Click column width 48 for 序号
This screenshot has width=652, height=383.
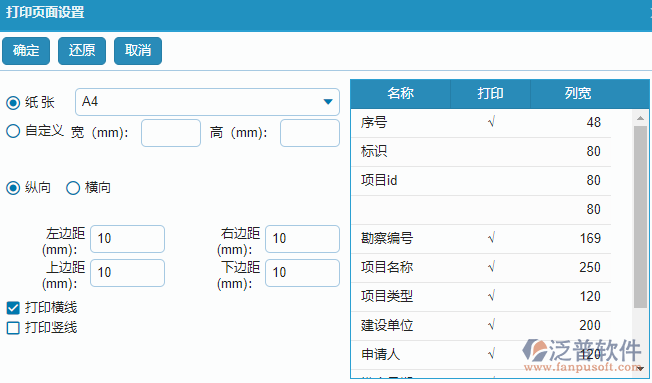point(593,123)
